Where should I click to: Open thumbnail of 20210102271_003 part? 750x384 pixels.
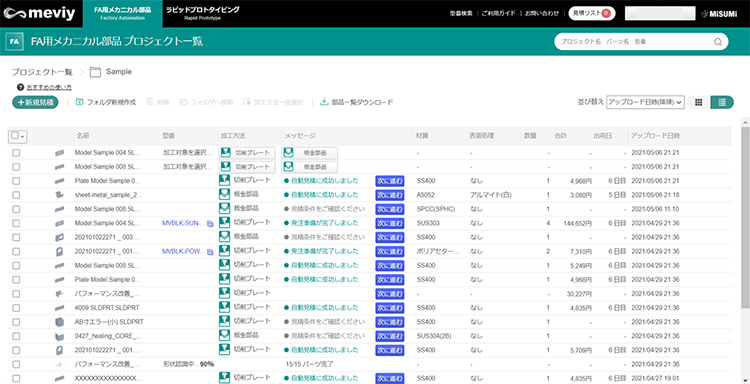pyautogui.click(x=59, y=237)
